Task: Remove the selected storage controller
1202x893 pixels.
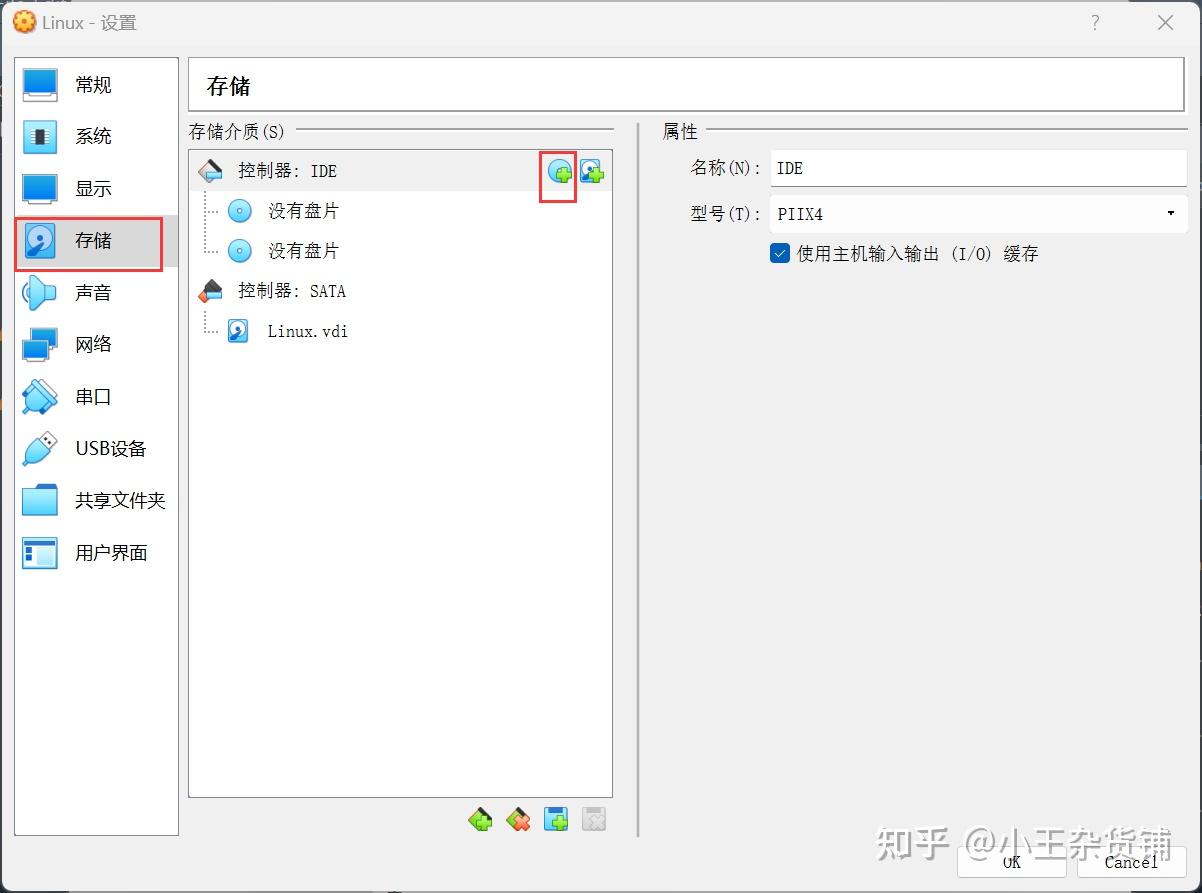Action: pyautogui.click(x=518, y=818)
